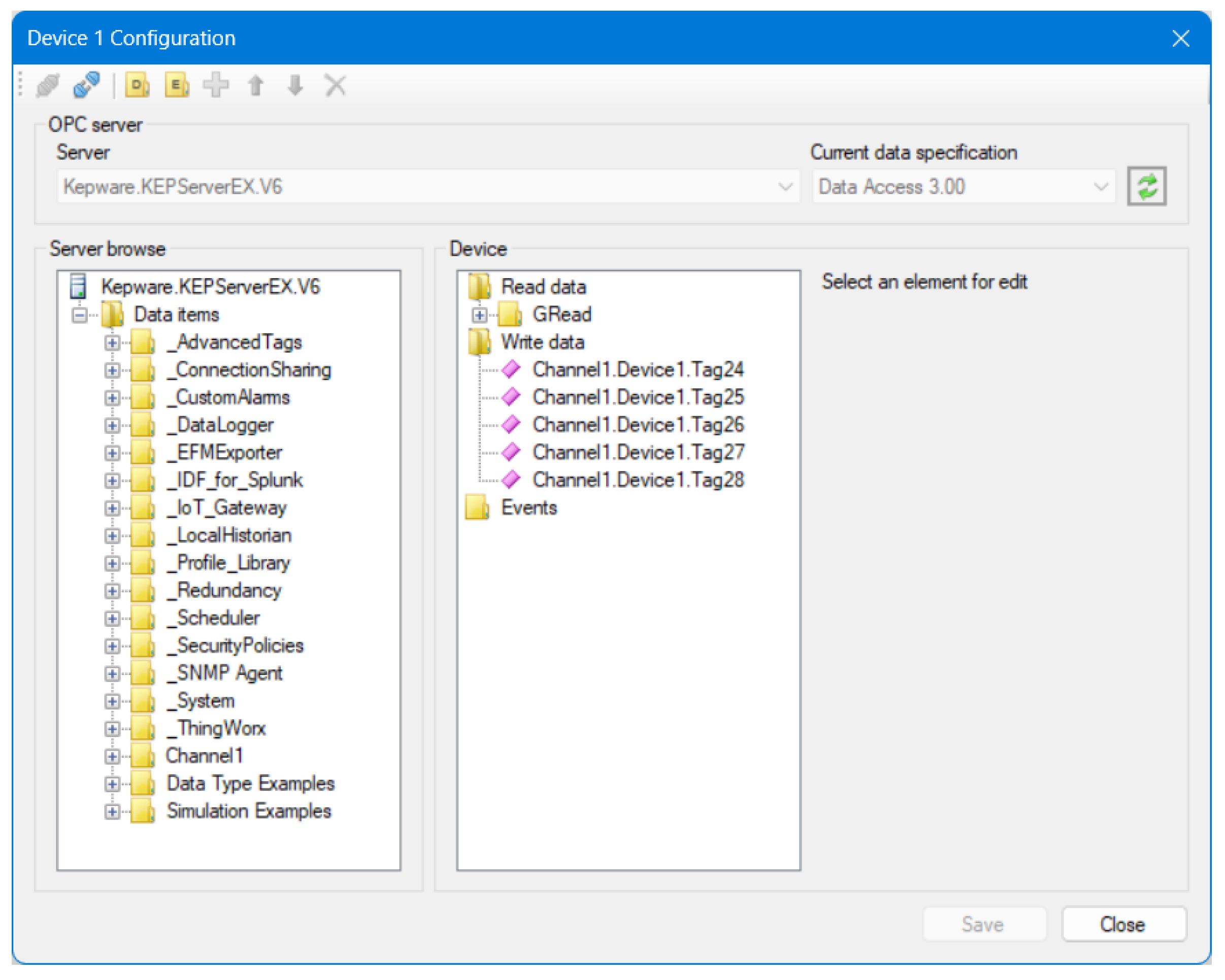Viewport: 1225px width, 980px height.
Task: Click the gray connect plug toolbar icon
Action: (x=48, y=86)
